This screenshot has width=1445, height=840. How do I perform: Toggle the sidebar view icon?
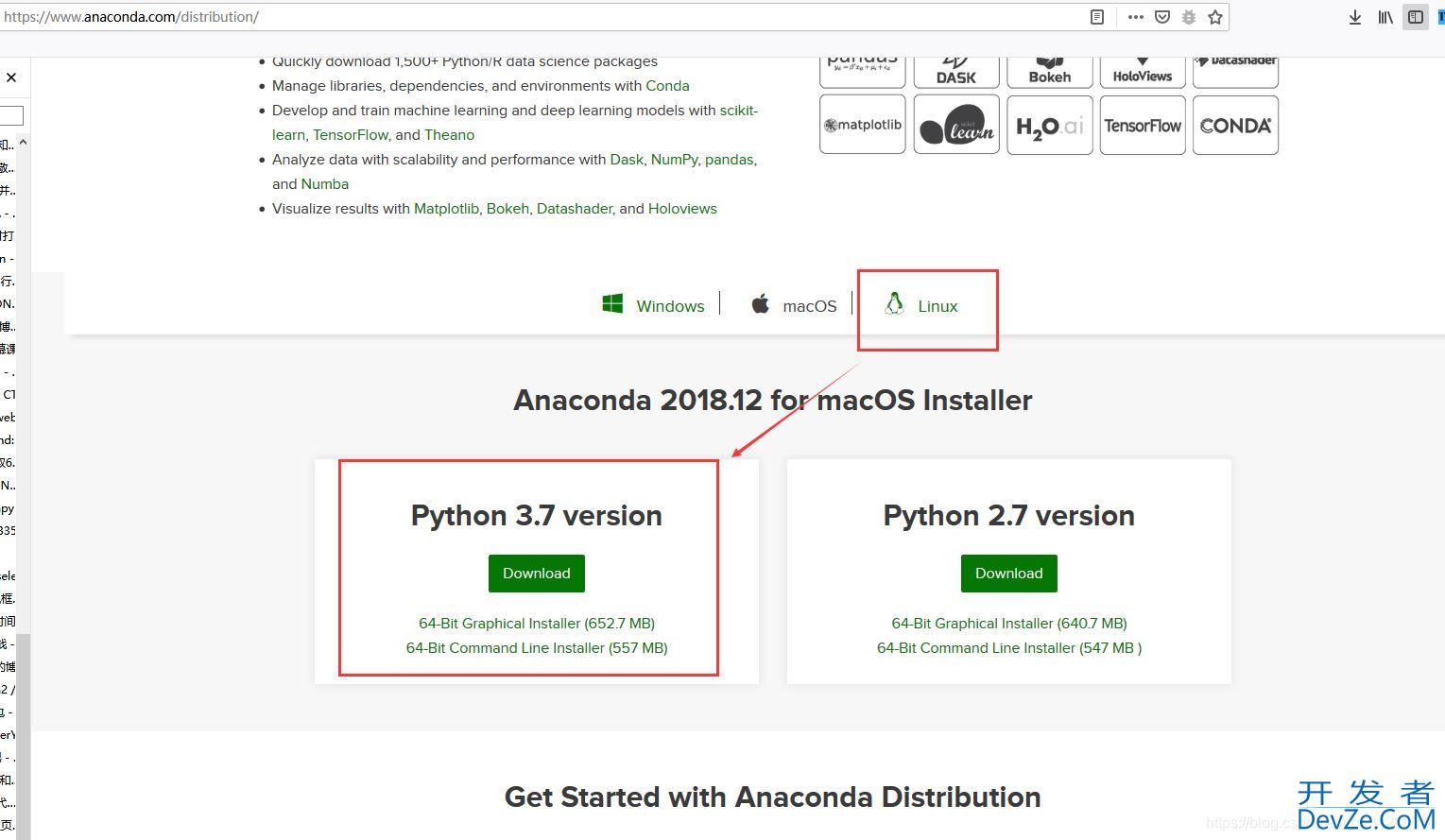point(1415,17)
